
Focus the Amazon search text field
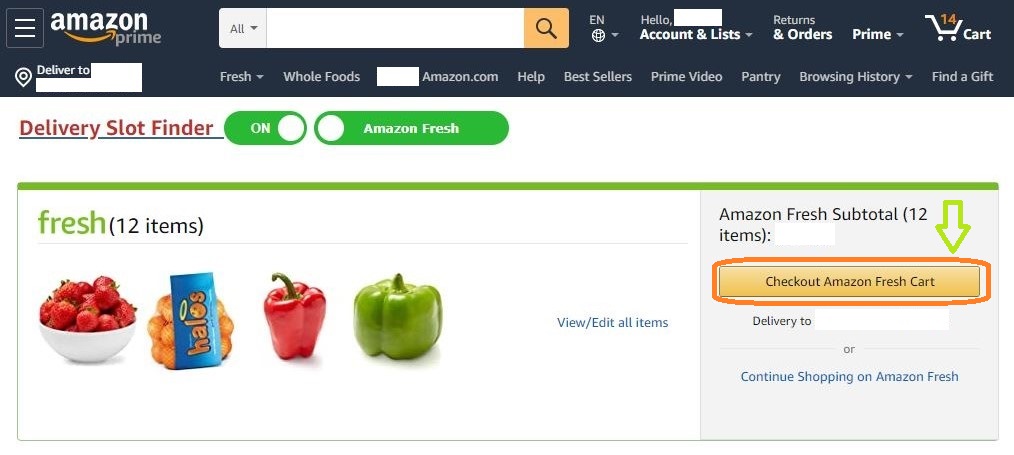395,28
